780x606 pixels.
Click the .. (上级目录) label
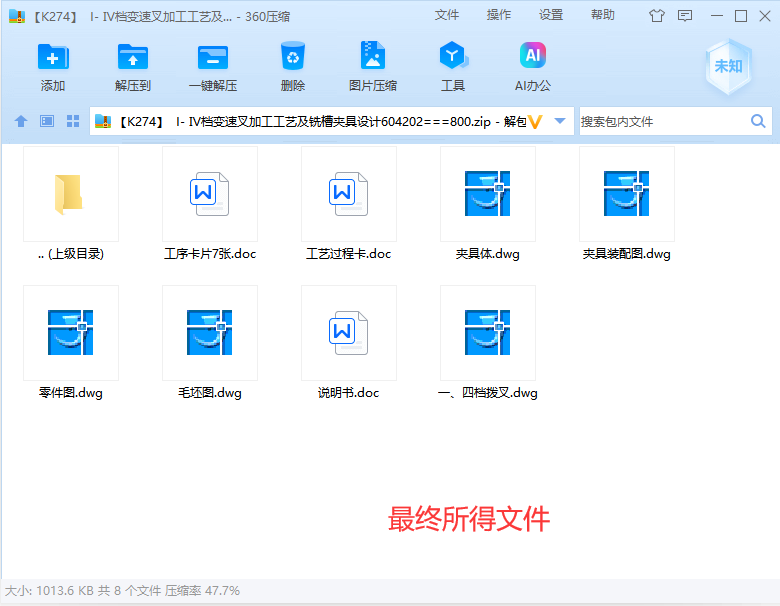(x=71, y=254)
